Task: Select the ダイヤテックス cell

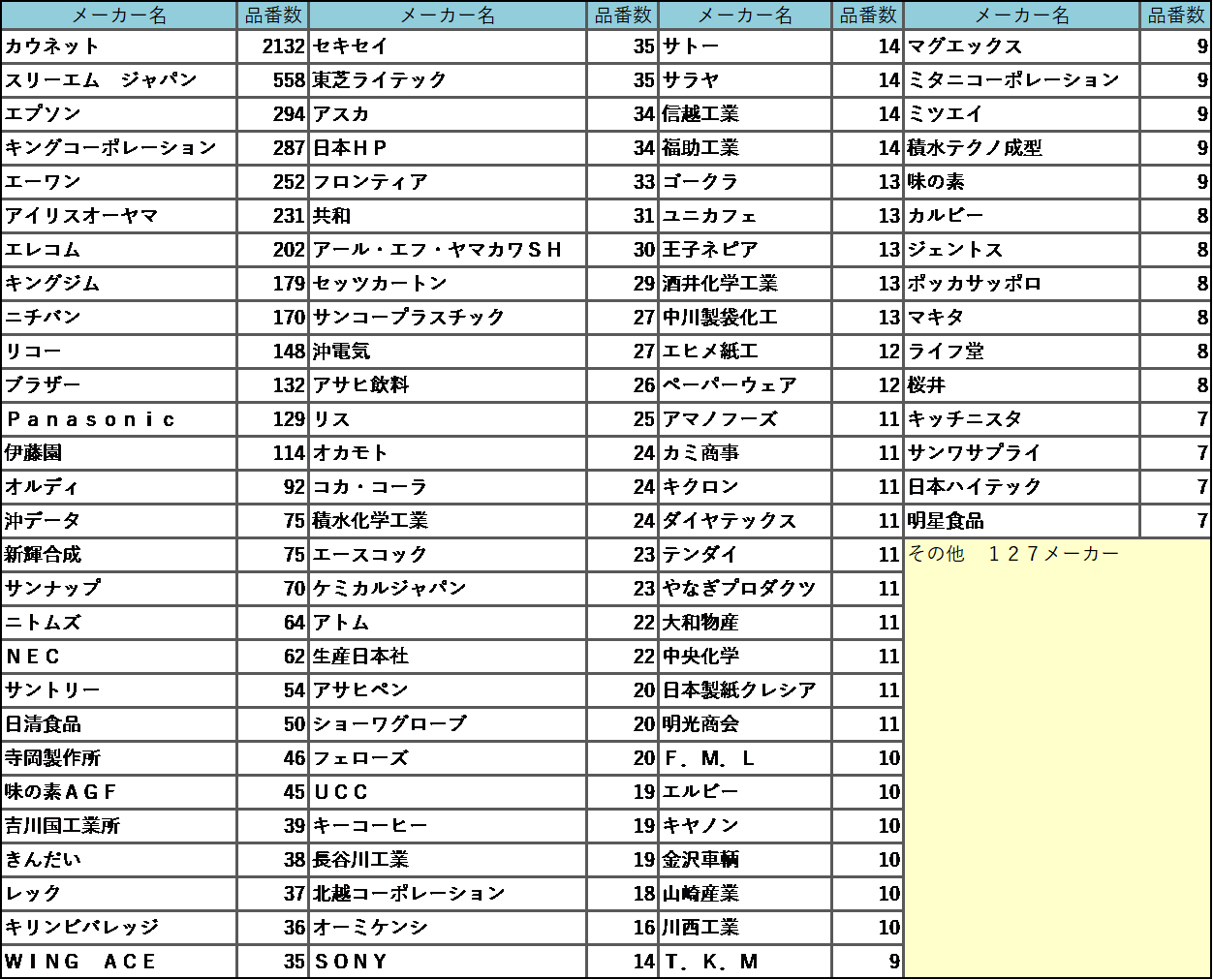Action: [x=745, y=521]
